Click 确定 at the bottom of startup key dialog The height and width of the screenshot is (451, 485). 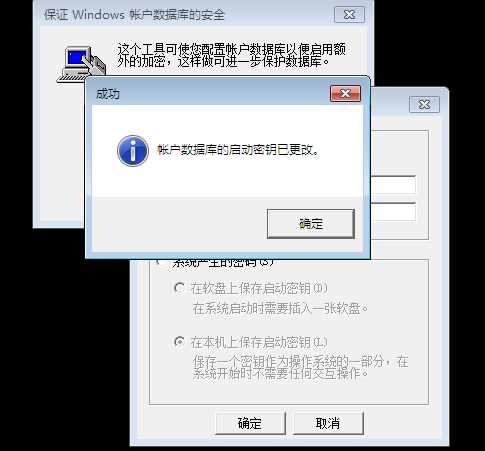click(x=250, y=423)
